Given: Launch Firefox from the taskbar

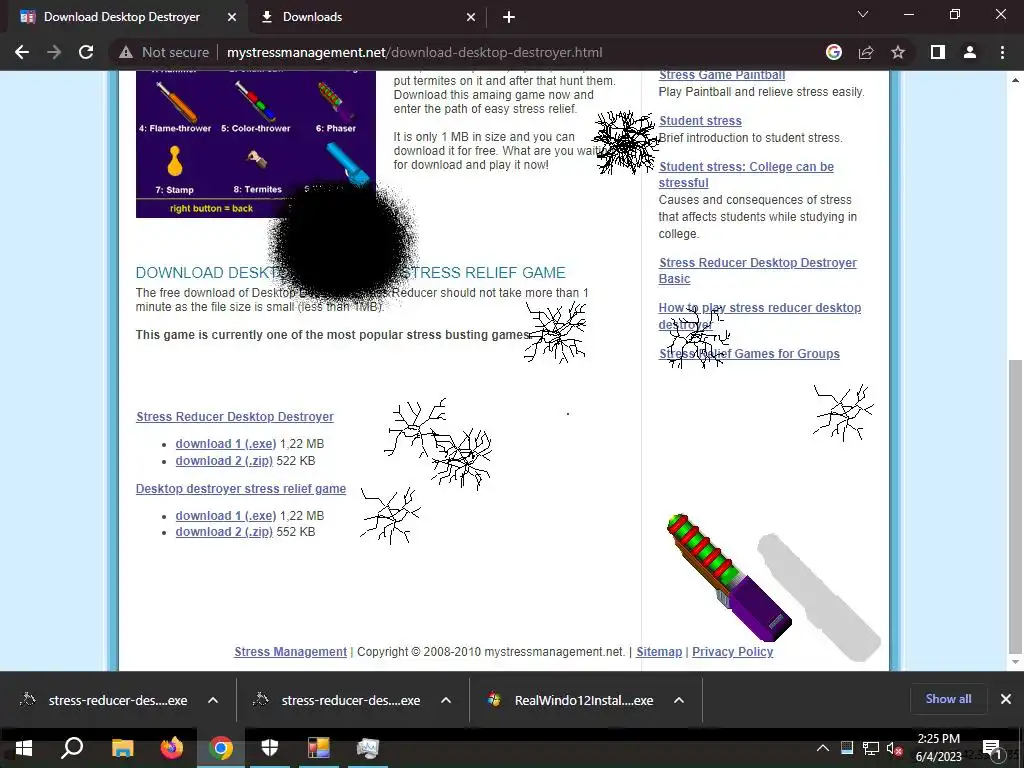Looking at the screenshot, I should (172, 748).
